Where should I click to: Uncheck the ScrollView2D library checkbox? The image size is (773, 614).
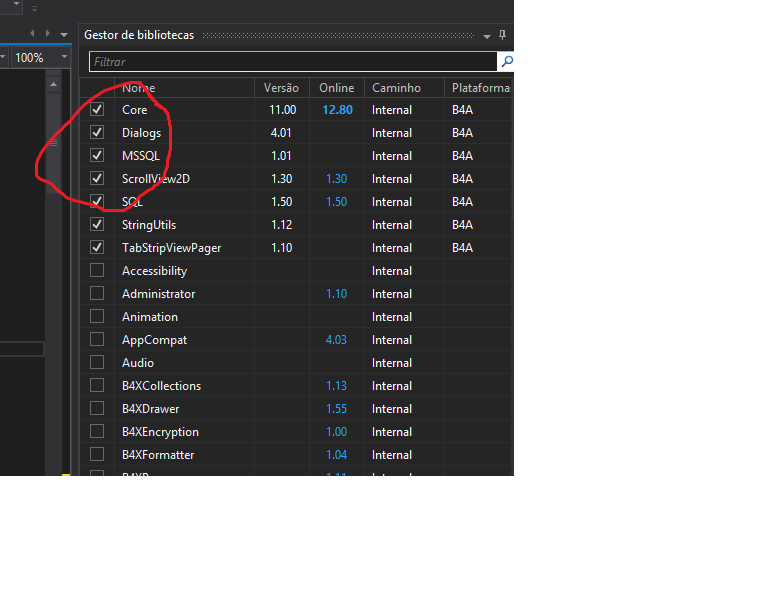pyautogui.click(x=97, y=178)
